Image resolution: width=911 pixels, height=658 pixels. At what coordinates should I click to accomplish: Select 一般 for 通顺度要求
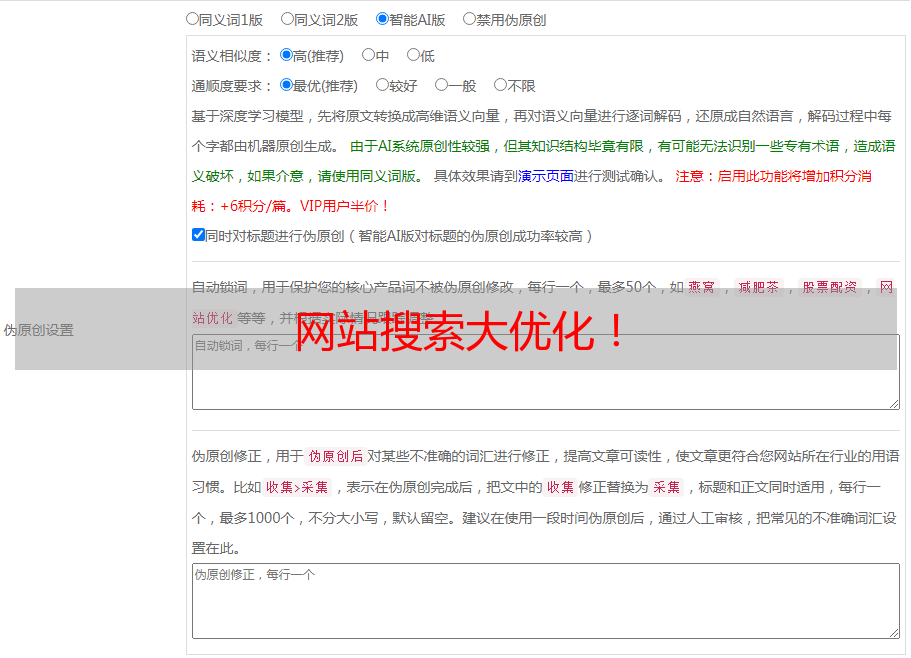coord(441,86)
